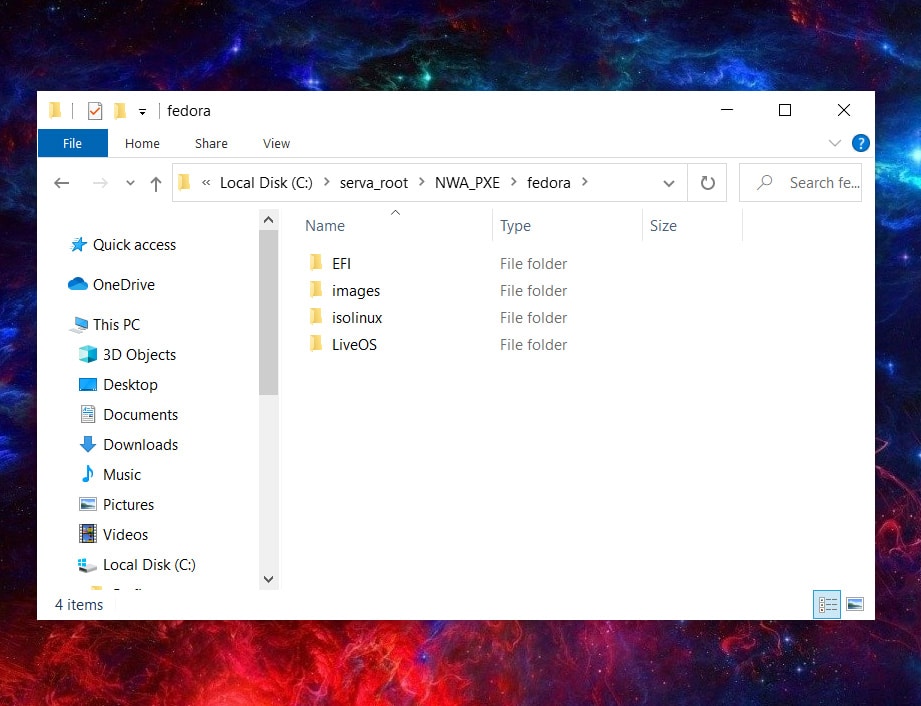Open 3D Objects in navigation pane
921x706 pixels.
(x=139, y=355)
